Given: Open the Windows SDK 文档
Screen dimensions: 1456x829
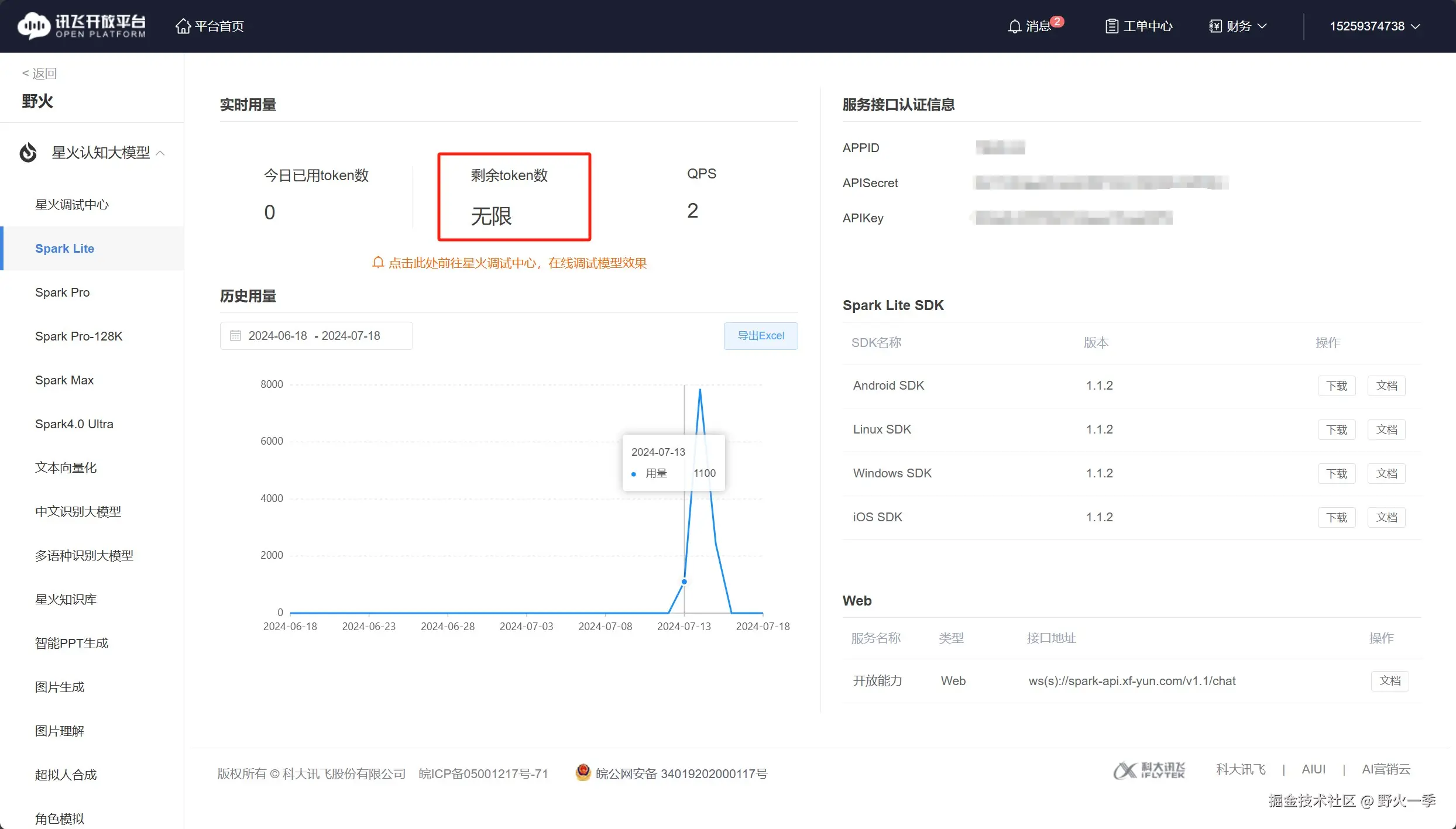Looking at the screenshot, I should click(1386, 474).
